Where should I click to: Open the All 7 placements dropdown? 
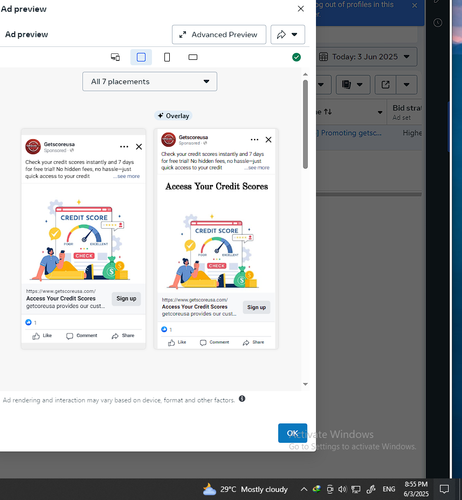pos(150,81)
